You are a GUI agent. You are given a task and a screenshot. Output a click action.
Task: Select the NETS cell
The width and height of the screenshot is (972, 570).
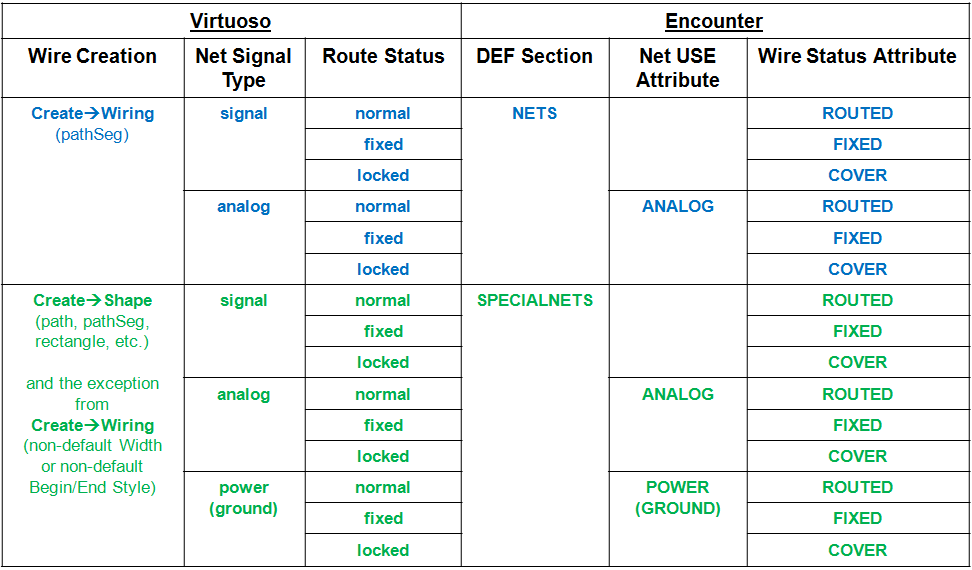(535, 114)
